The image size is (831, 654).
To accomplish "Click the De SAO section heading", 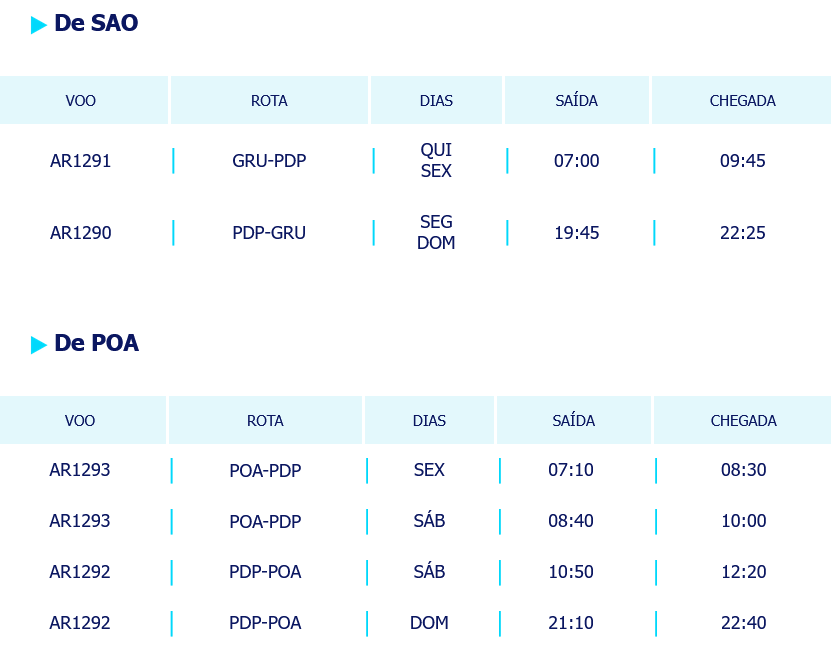I will click(96, 24).
